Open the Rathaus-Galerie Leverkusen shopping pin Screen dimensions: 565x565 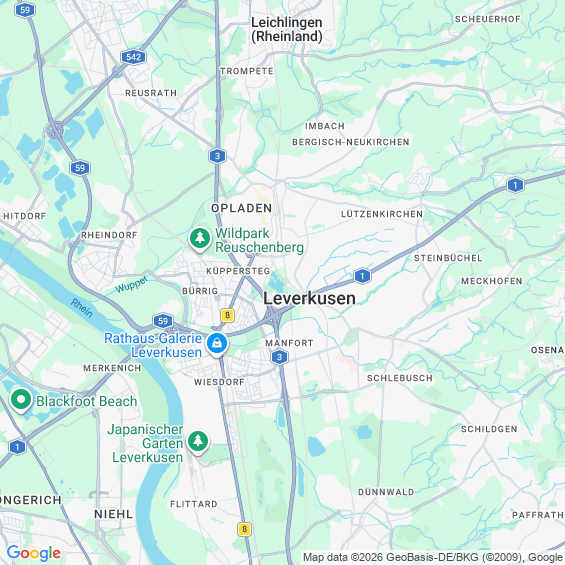(217, 344)
